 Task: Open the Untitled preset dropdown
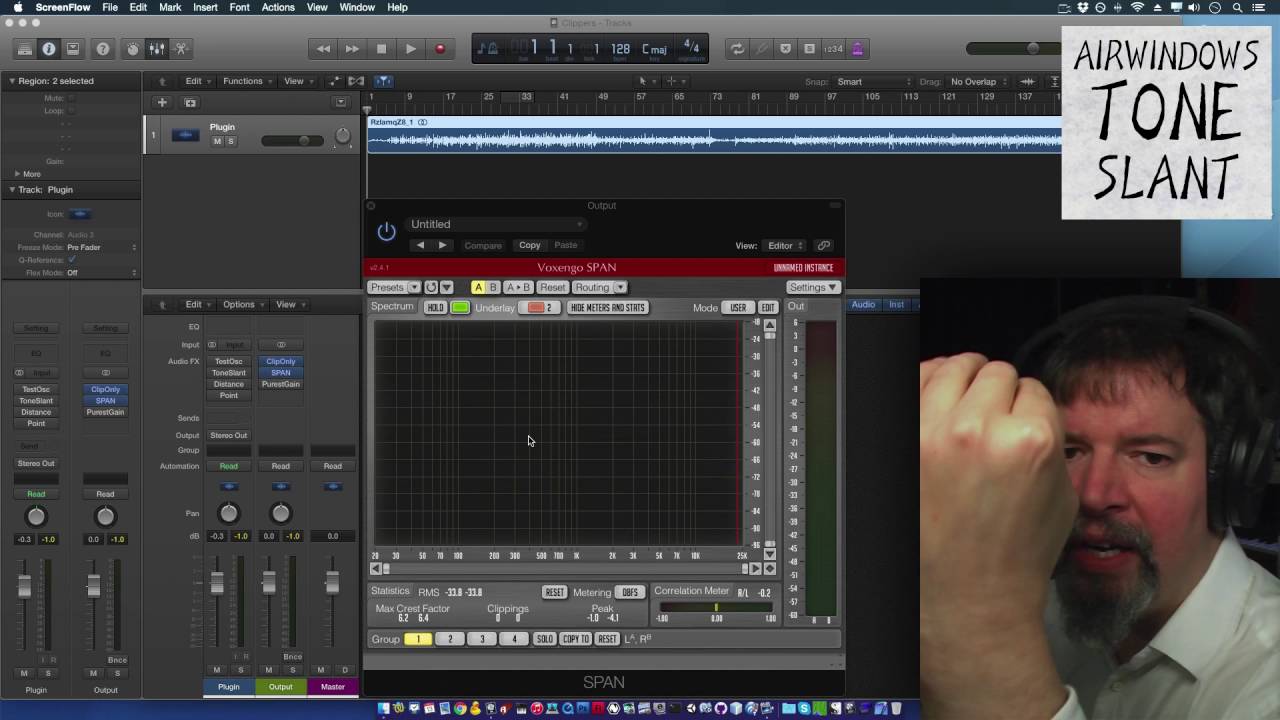[x=496, y=224]
